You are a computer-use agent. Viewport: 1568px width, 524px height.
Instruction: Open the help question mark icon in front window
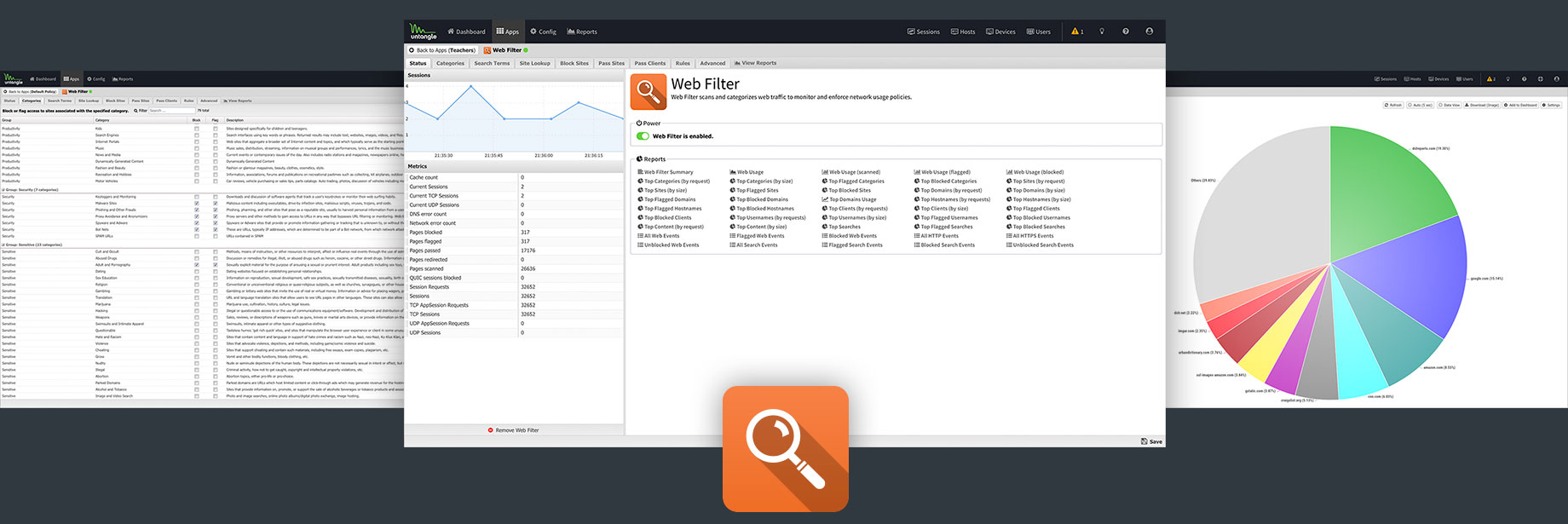coord(1126,32)
